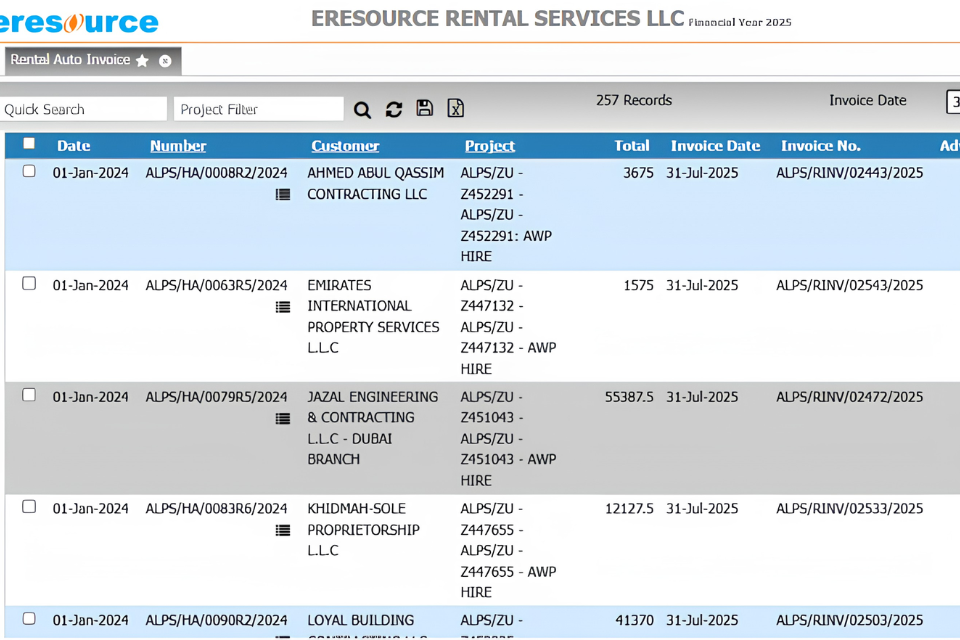Click the total value 41370

(634, 620)
